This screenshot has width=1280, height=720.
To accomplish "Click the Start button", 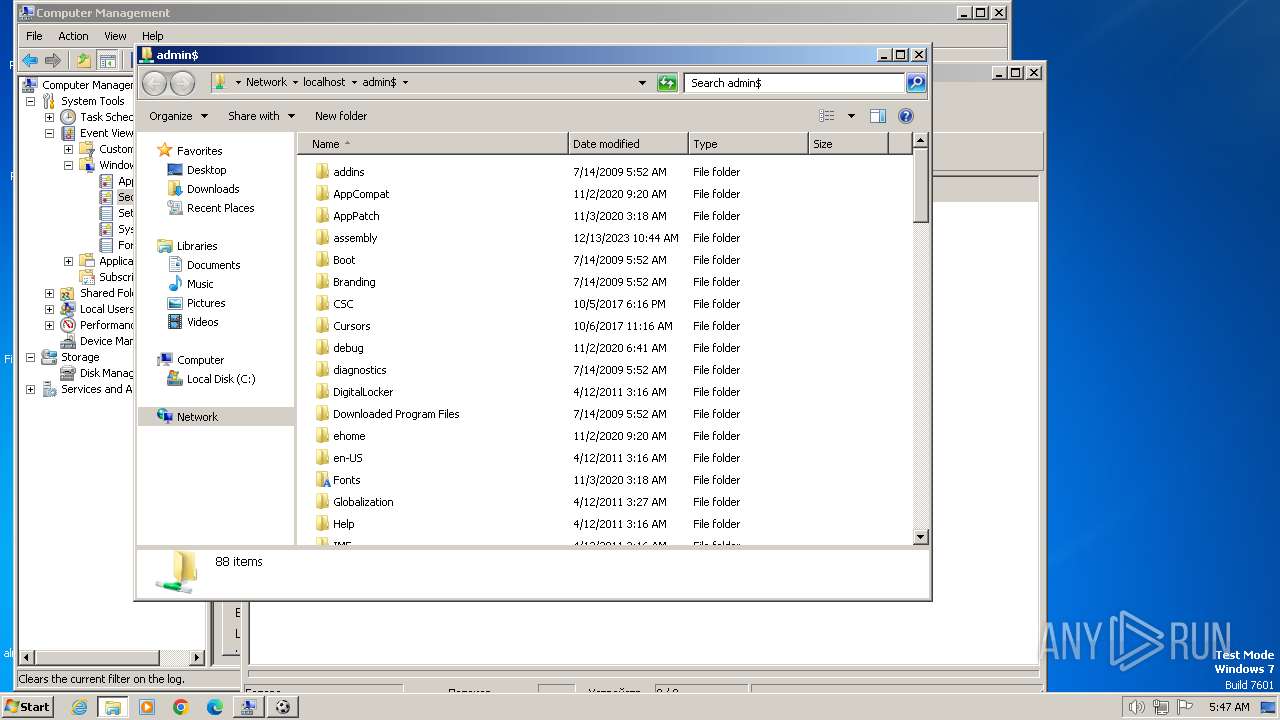I will [x=28, y=707].
